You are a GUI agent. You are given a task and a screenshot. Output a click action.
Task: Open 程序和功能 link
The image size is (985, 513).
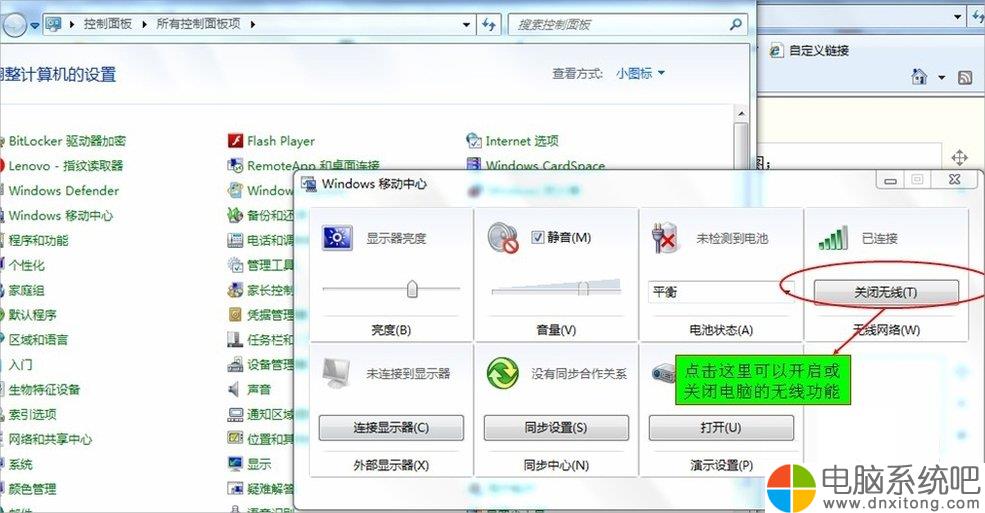(38, 240)
